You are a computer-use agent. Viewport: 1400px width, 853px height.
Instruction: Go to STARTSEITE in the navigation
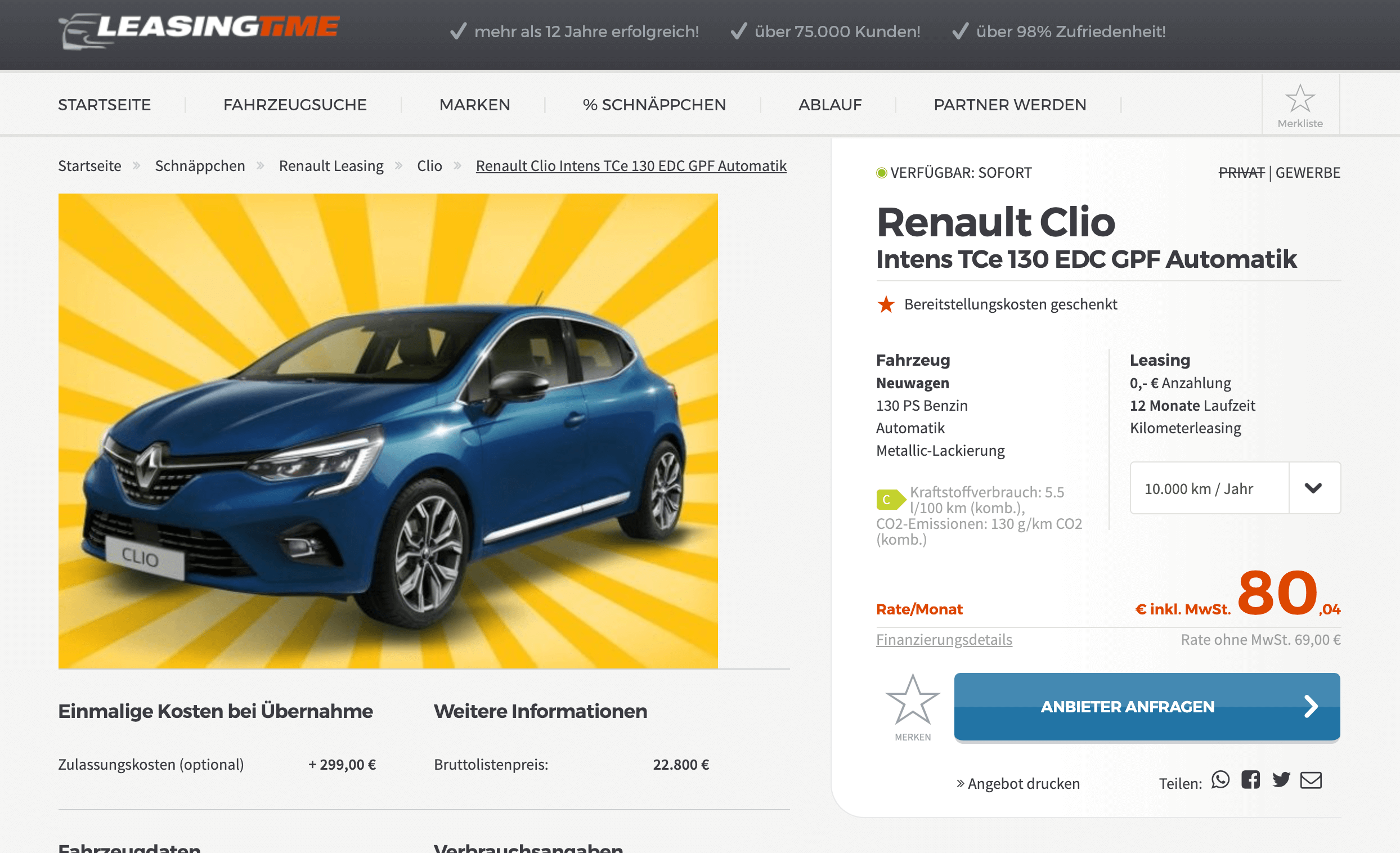click(x=105, y=105)
